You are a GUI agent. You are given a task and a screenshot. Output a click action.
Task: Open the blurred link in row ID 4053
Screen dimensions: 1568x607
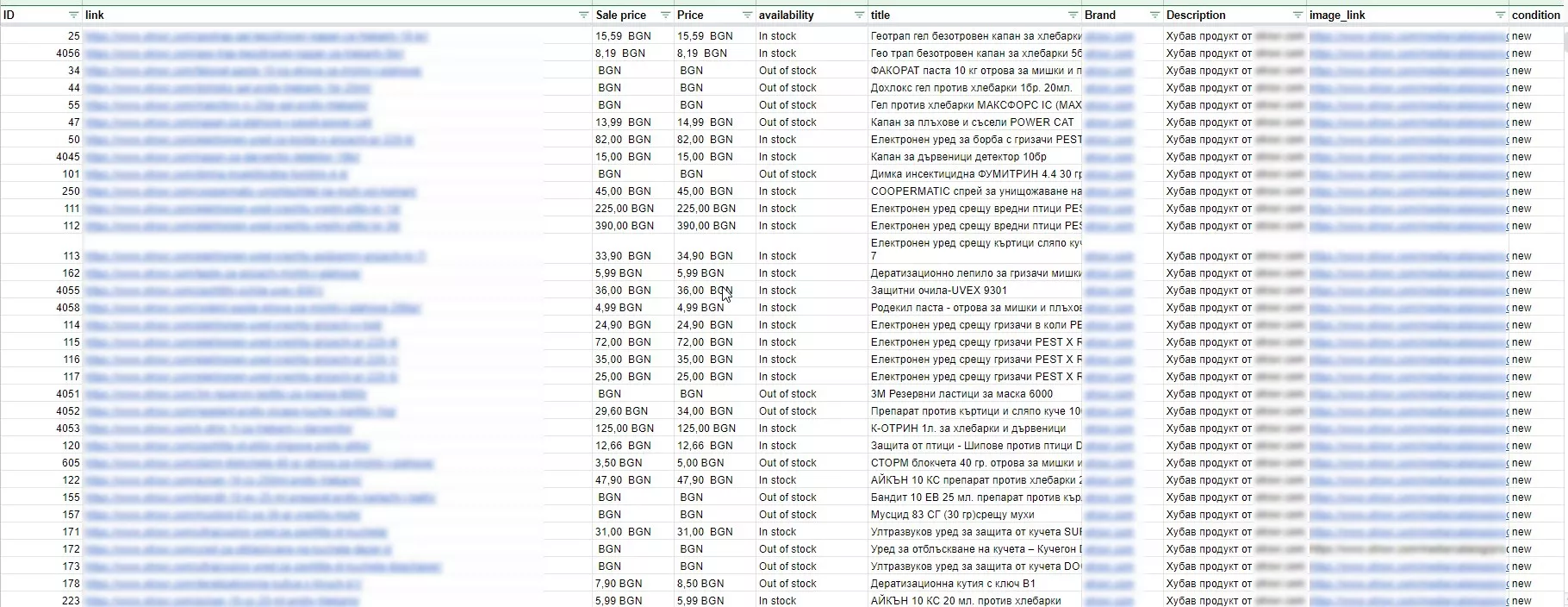(x=218, y=429)
